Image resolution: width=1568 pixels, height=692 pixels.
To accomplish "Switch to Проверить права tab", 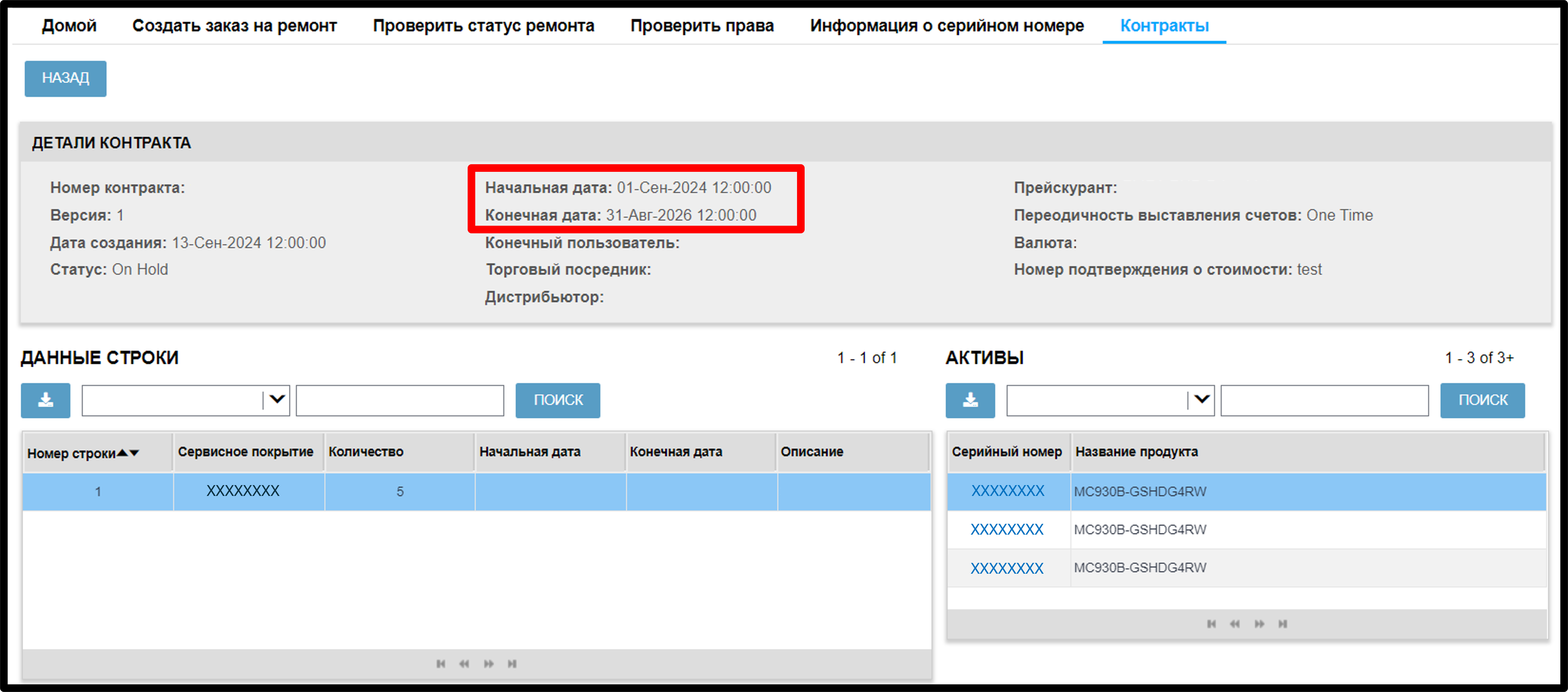I will tap(702, 26).
